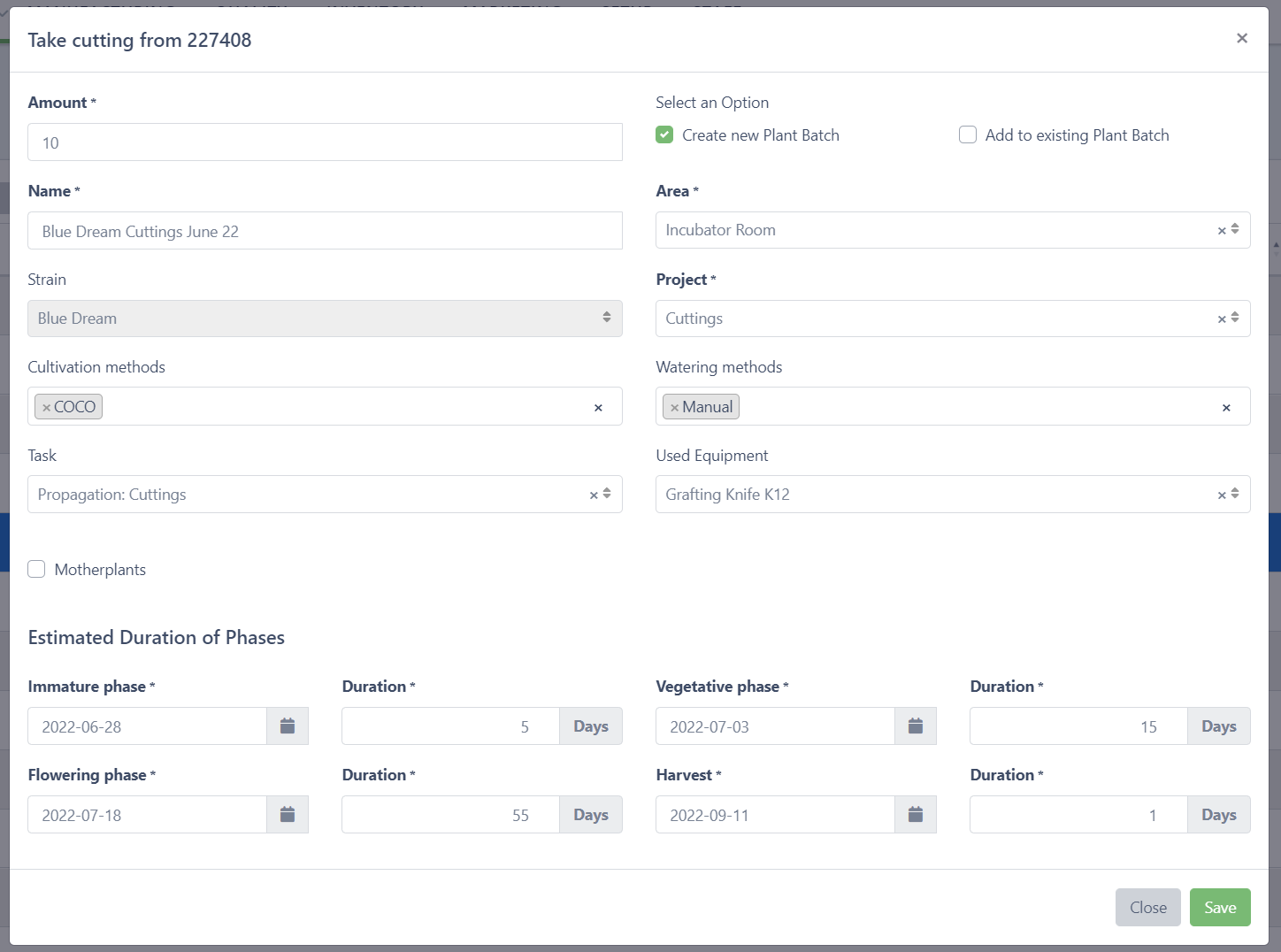Remove the Manual watering method tag
Image resolution: width=1281 pixels, height=952 pixels.
[675, 408]
